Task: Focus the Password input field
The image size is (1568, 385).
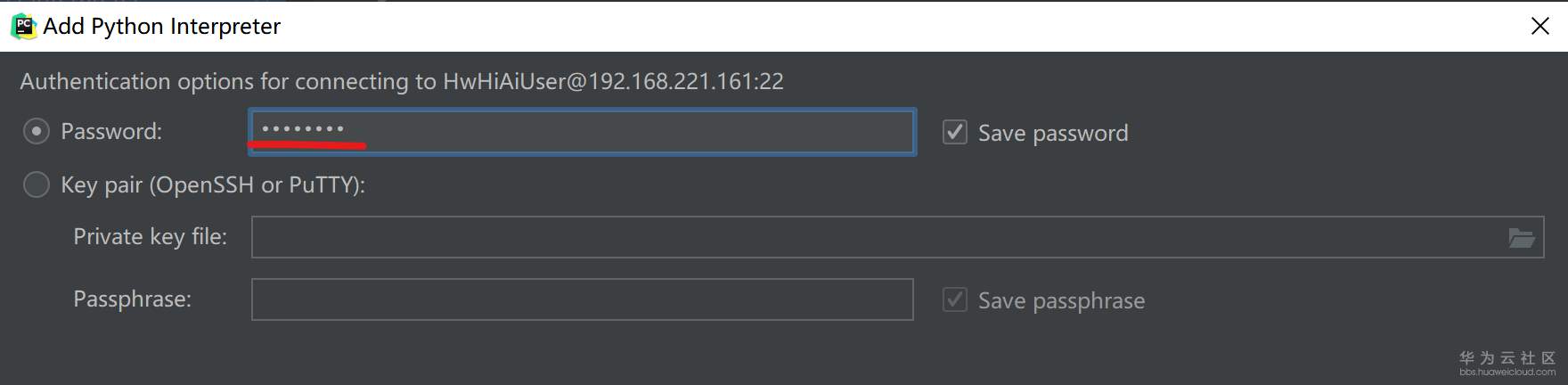Action: [x=624, y=132]
